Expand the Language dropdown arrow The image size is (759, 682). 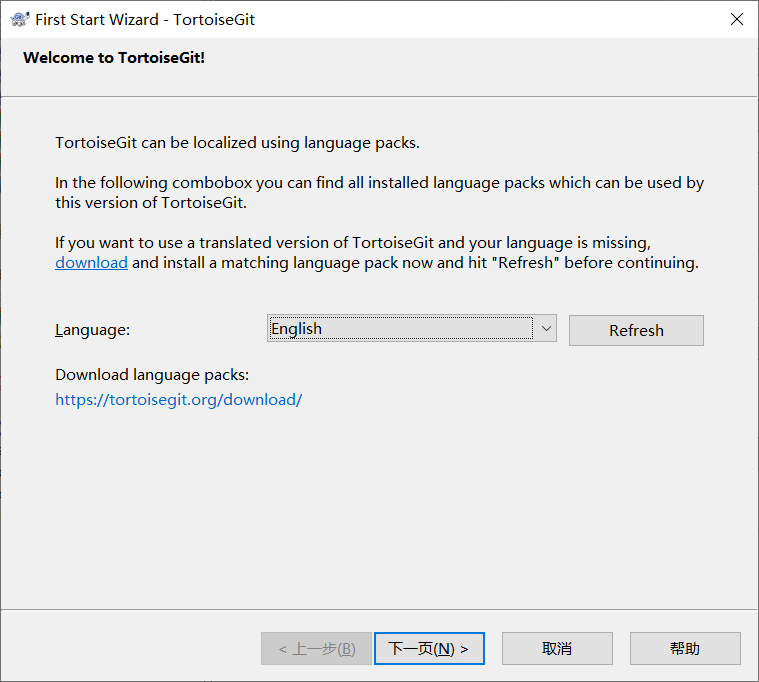(x=546, y=329)
